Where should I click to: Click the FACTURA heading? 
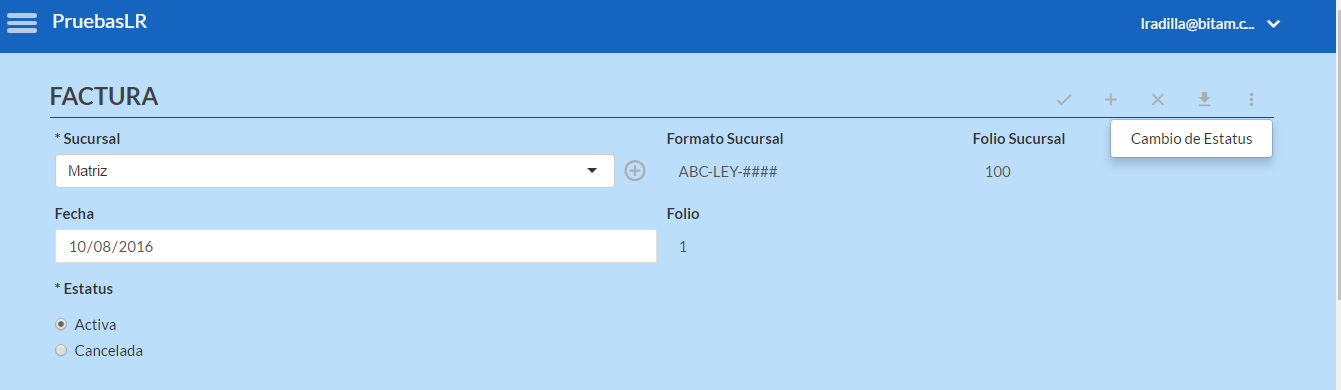point(104,97)
